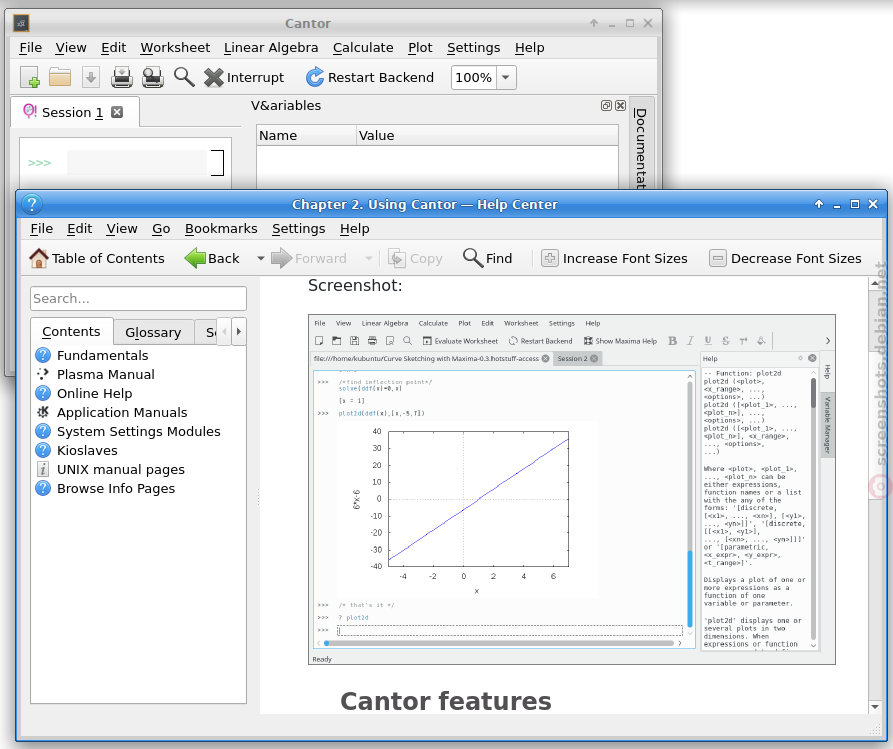Open Help Center's View menu
The height and width of the screenshot is (749, 893).
(x=122, y=229)
